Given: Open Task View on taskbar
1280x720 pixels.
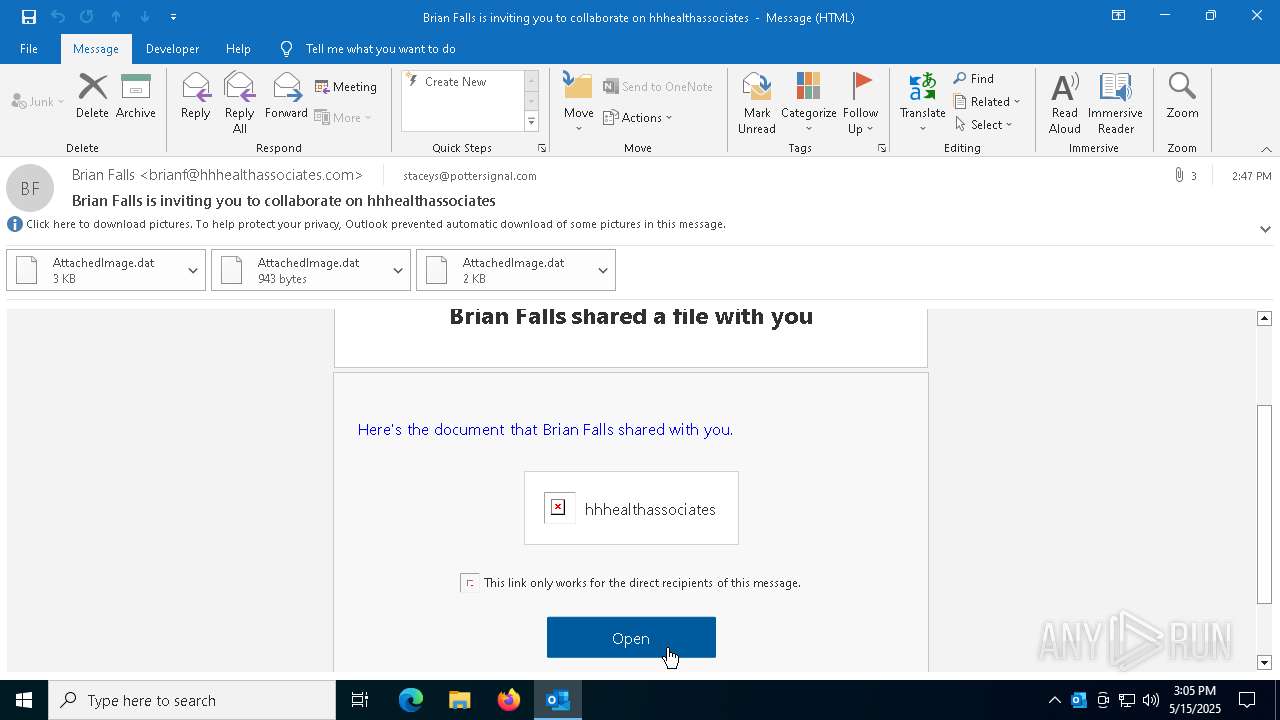Looking at the screenshot, I should 360,700.
